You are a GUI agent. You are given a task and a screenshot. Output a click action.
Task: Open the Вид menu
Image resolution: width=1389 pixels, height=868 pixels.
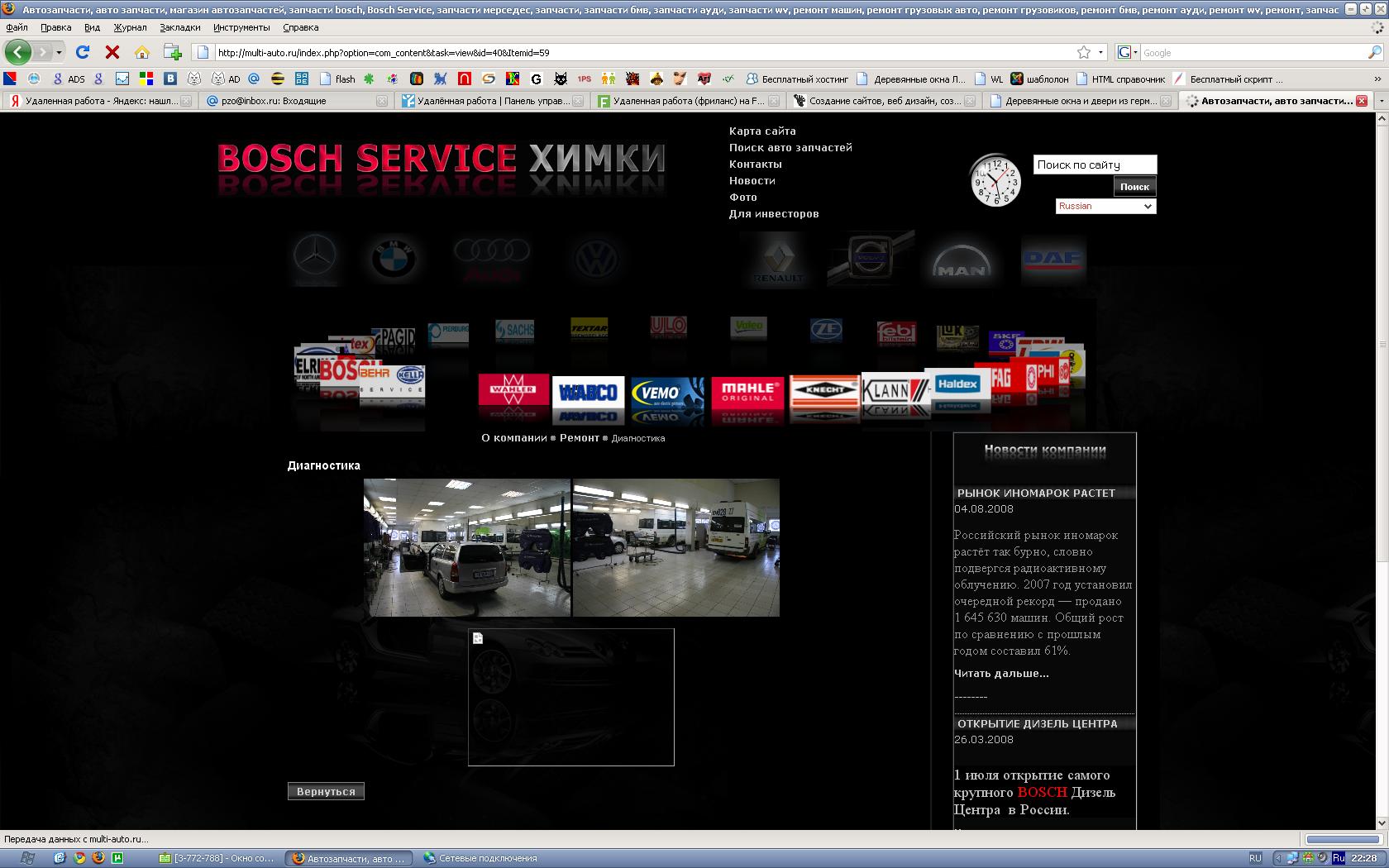92,27
